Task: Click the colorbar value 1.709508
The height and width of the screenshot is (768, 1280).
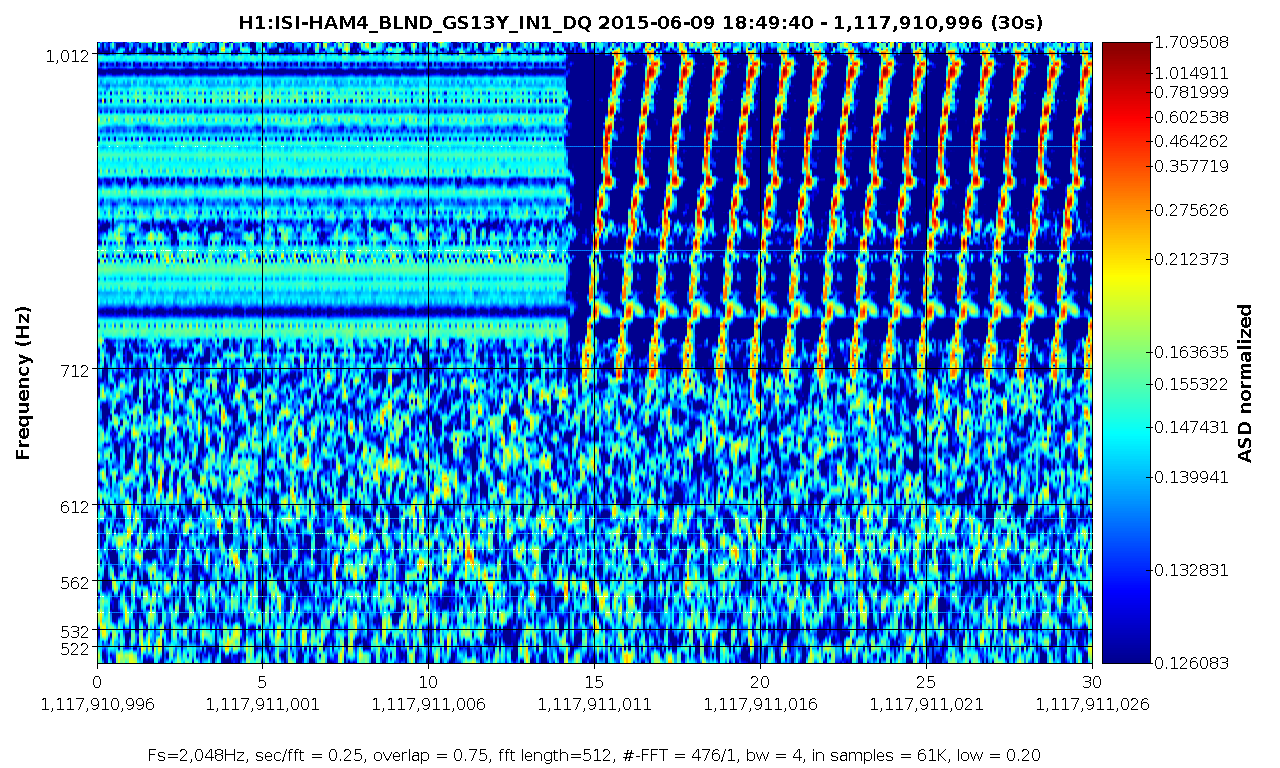Action: tap(1192, 43)
